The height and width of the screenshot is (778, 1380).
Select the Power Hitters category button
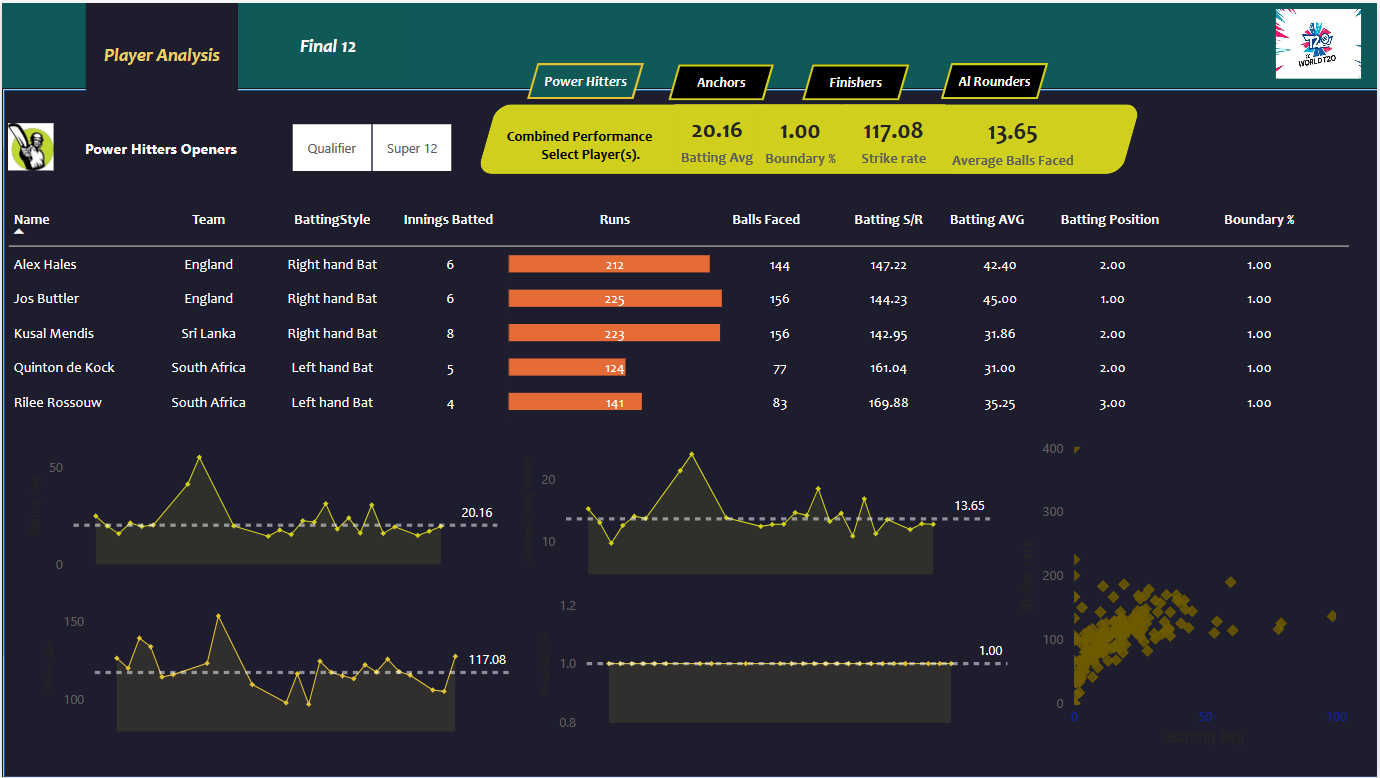586,82
